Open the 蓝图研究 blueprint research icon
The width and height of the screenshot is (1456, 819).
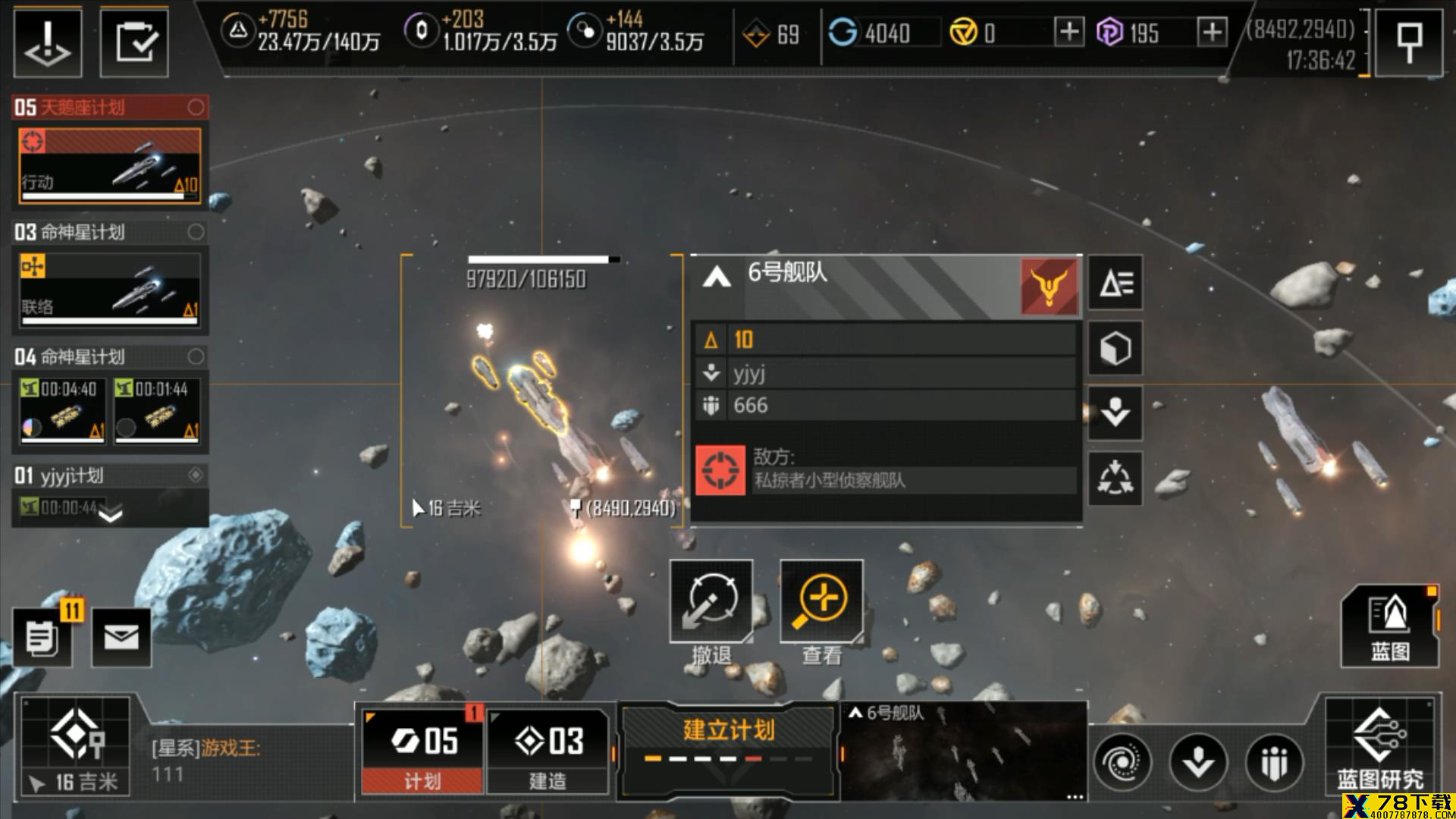pos(1379,745)
